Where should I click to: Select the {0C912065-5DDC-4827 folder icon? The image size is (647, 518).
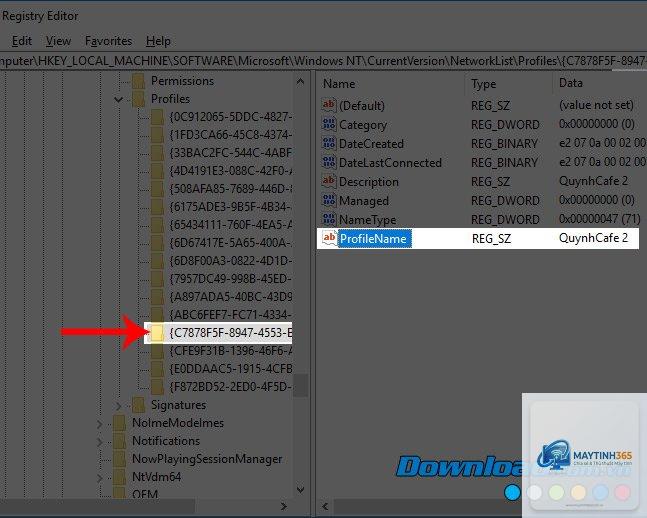[157, 117]
